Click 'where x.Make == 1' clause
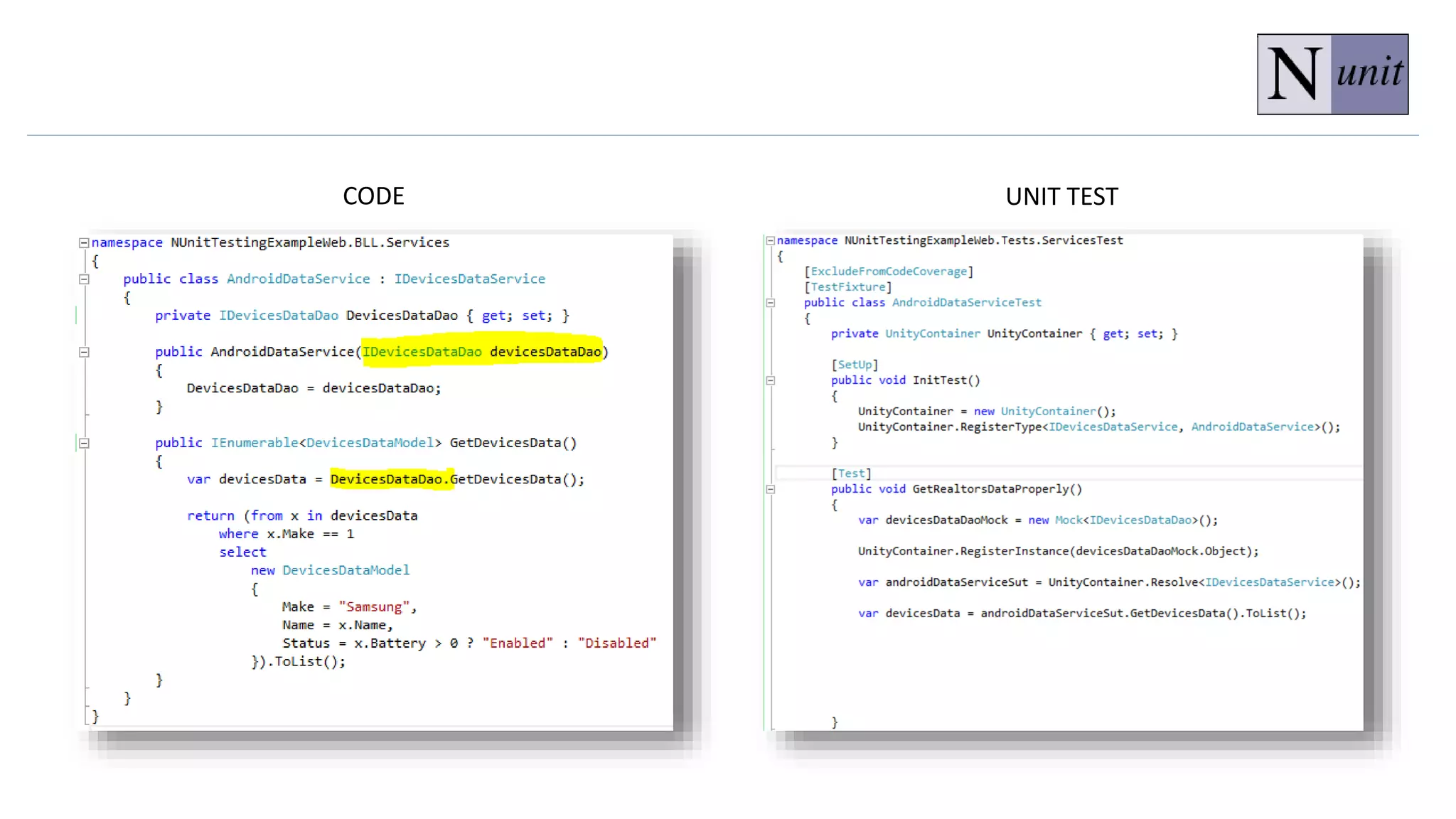Screen dimensions: 1456x819 point(287,534)
